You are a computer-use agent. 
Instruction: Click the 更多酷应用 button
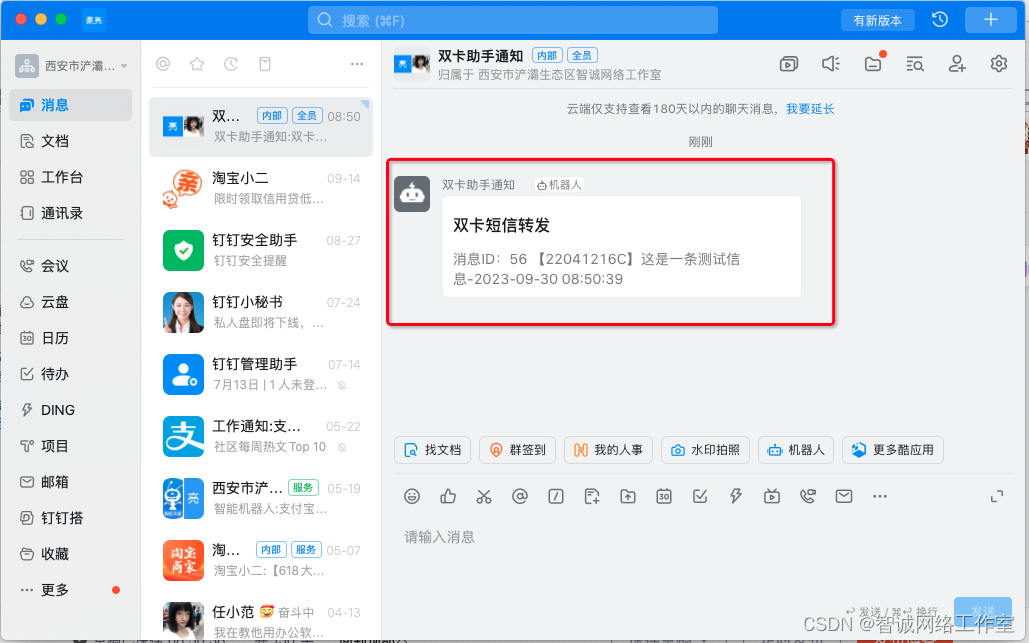point(893,450)
